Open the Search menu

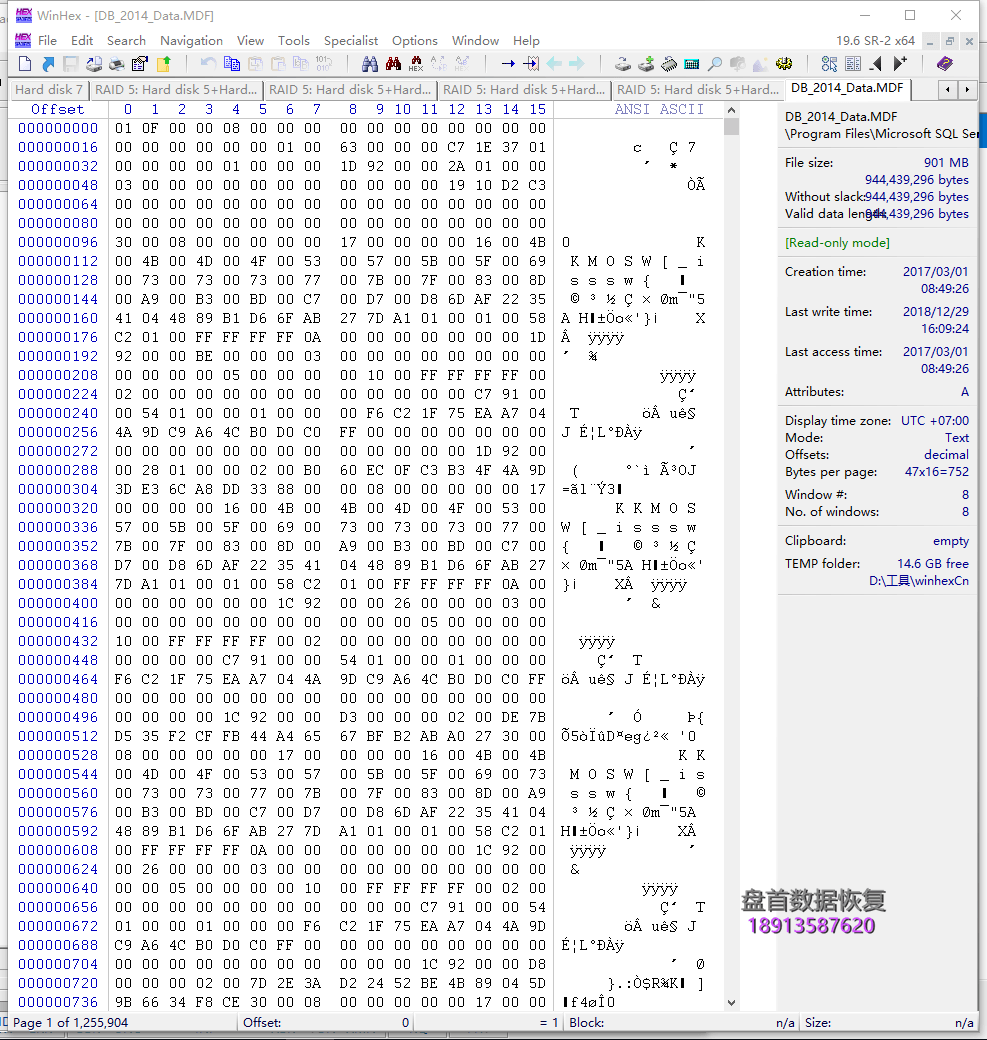126,40
